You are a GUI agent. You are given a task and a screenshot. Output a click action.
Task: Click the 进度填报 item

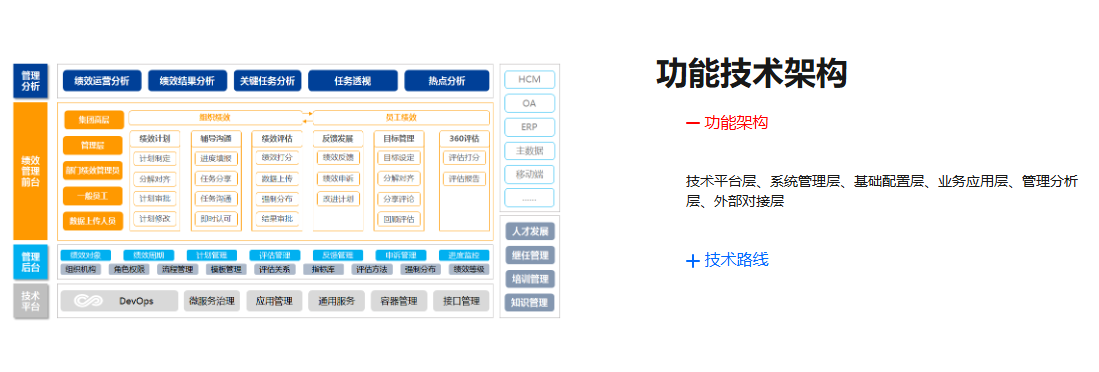point(216,158)
